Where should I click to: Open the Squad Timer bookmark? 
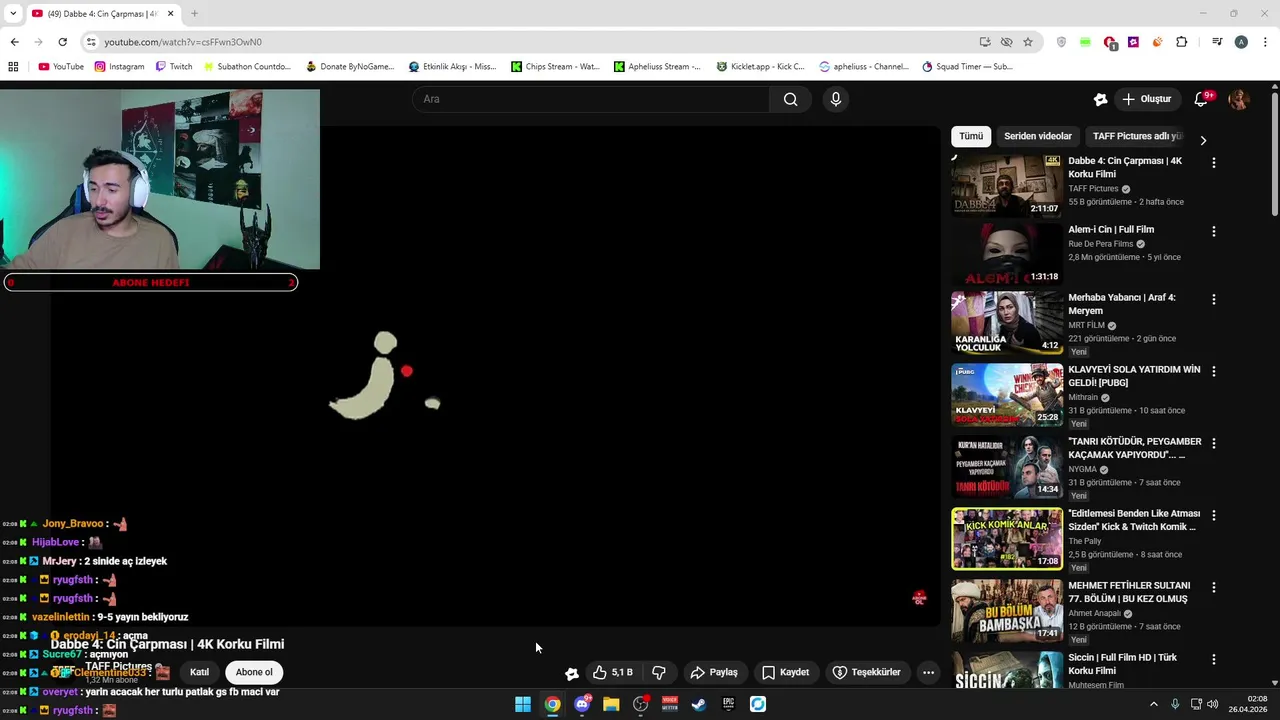click(x=967, y=67)
